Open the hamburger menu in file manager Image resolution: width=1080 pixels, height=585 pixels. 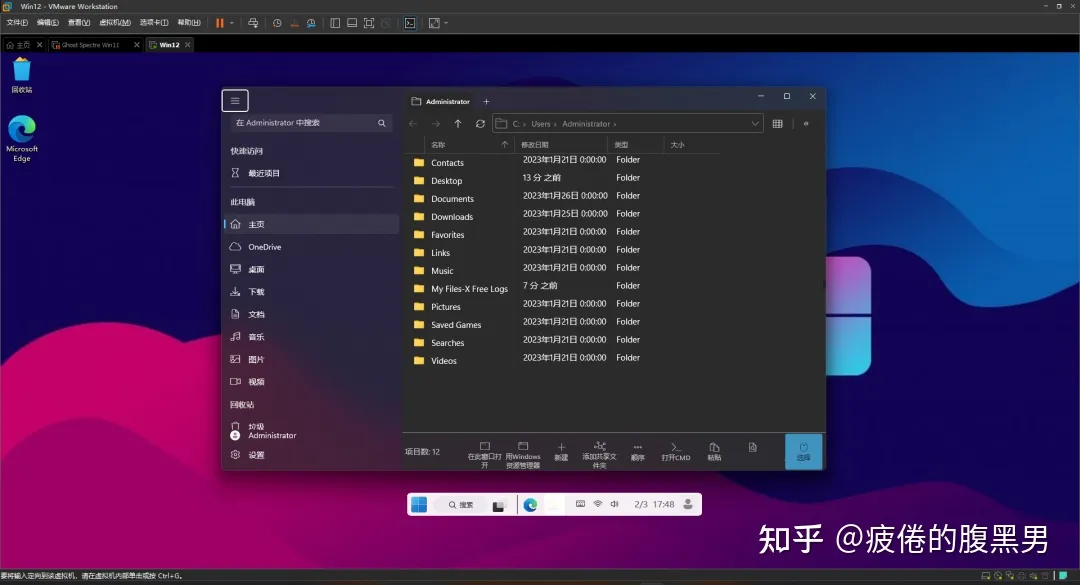coord(235,101)
